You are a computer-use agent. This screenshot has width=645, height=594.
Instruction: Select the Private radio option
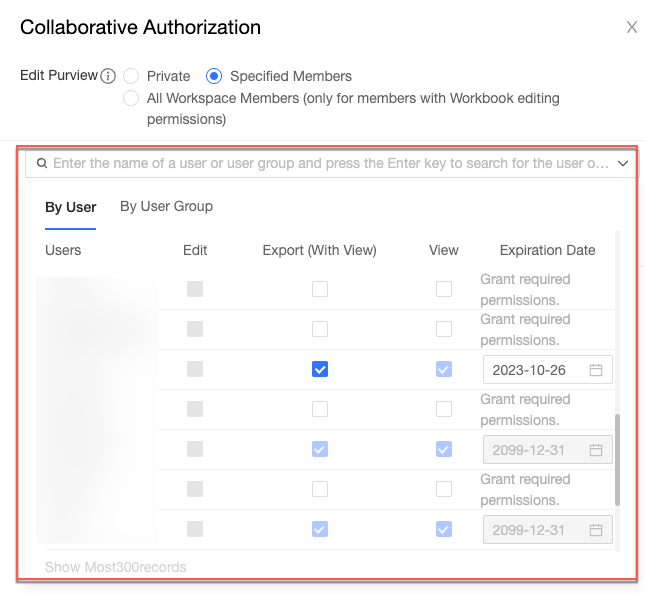click(131, 76)
